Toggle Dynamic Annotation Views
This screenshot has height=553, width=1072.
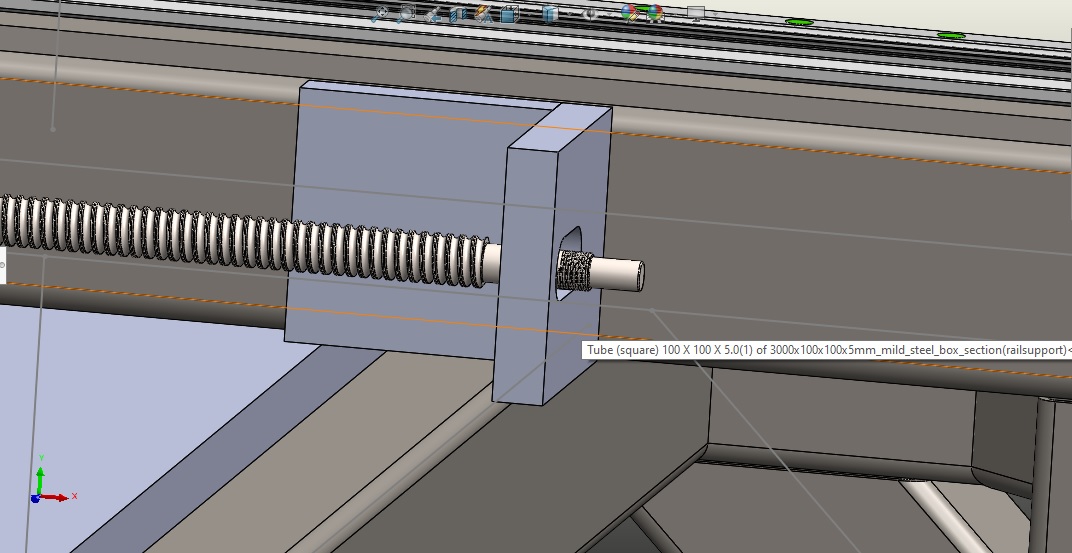[x=484, y=14]
